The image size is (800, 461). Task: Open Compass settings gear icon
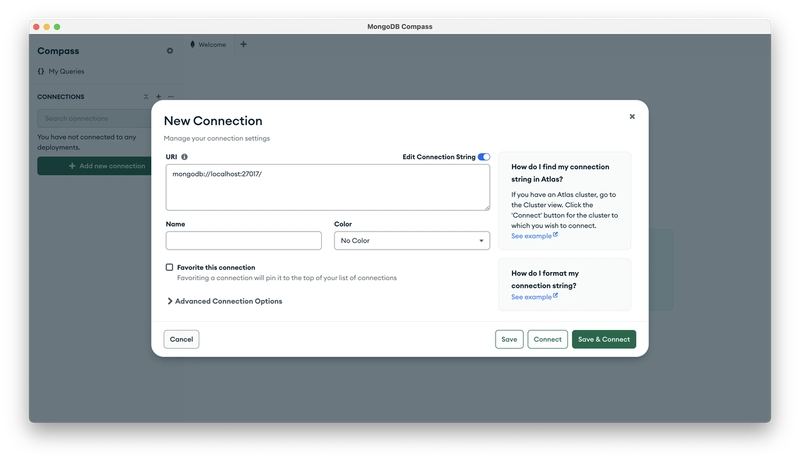click(170, 51)
